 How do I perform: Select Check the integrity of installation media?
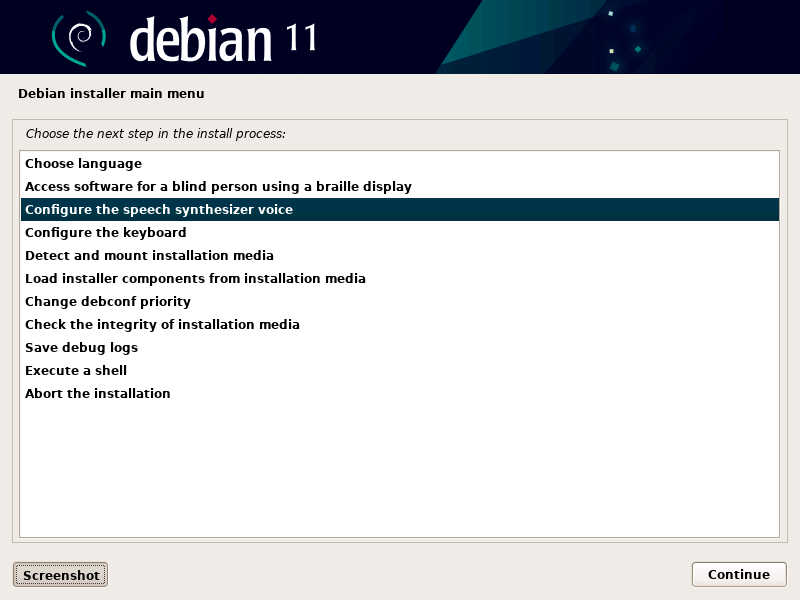pos(399,324)
